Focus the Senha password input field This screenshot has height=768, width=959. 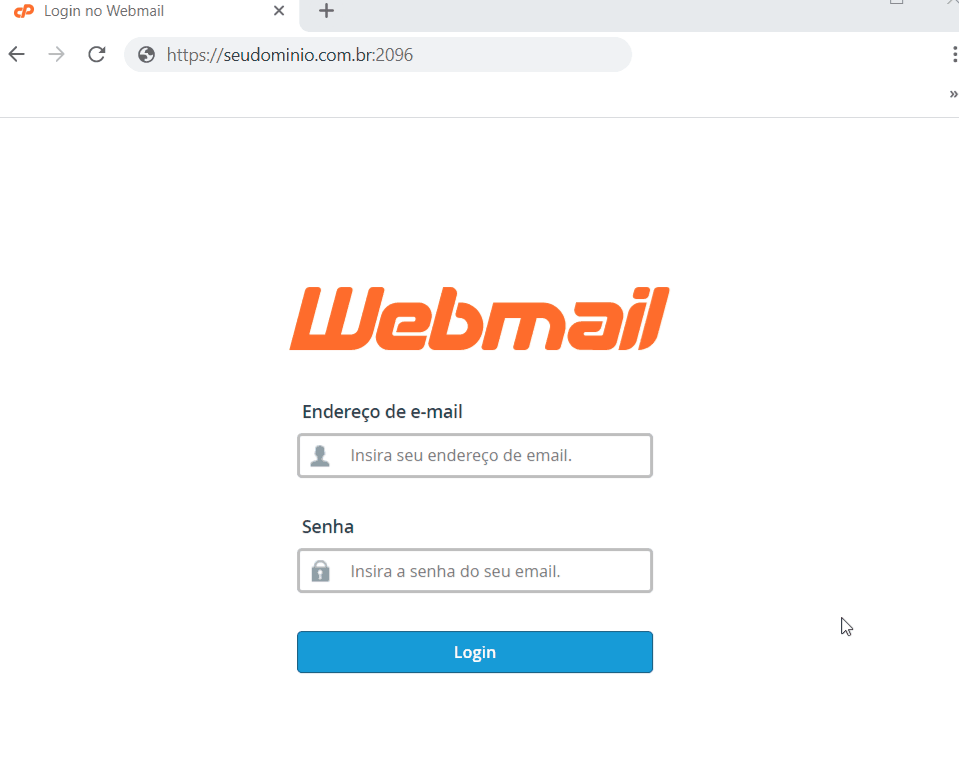475,570
